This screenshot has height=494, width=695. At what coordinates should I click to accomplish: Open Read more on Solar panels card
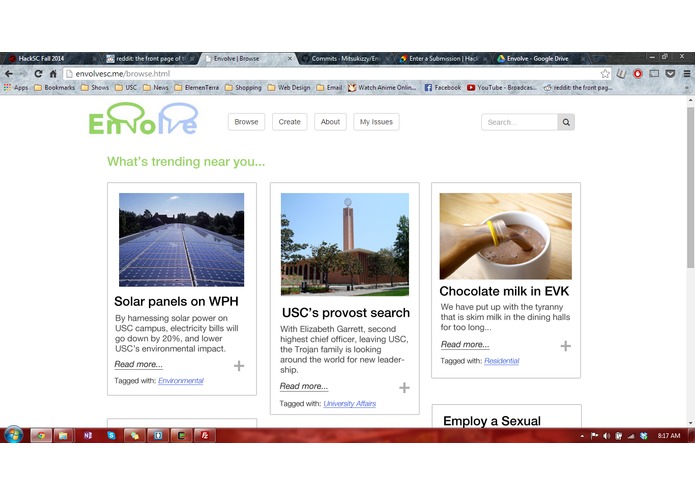pyautogui.click(x=138, y=364)
